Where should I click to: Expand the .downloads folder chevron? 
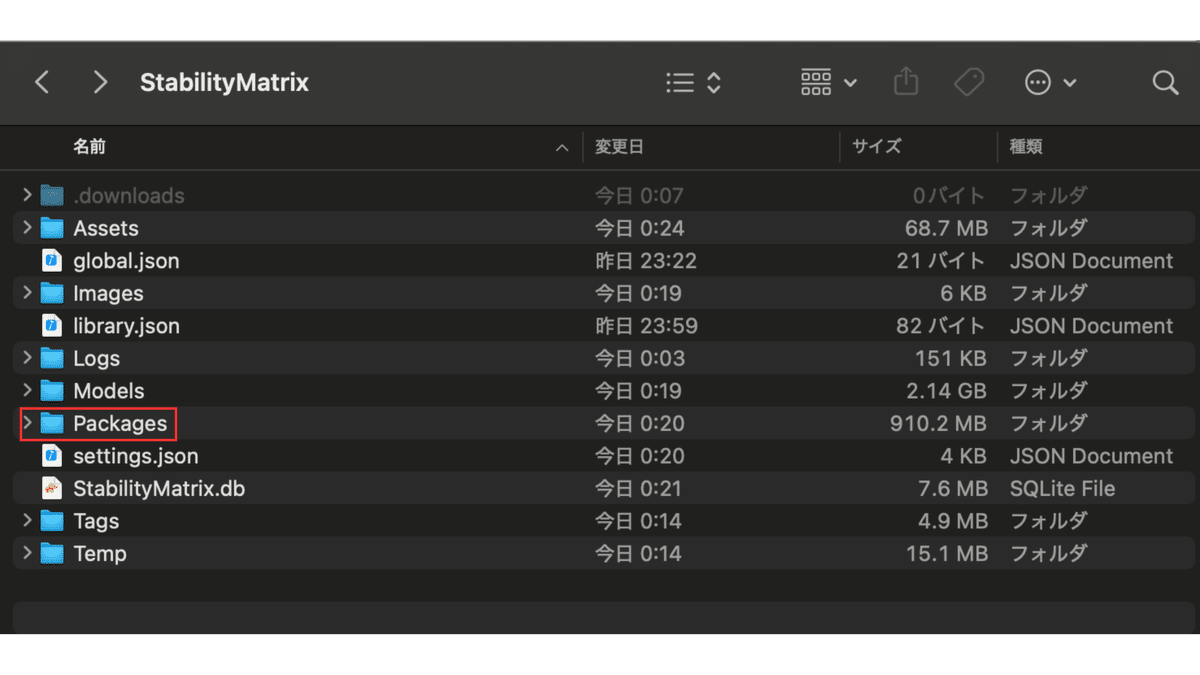pyautogui.click(x=27, y=195)
